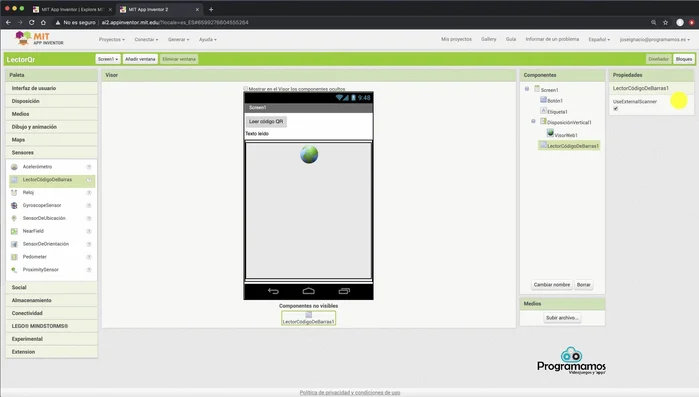Click Subir archivo button
The image size is (699, 397).
coord(562,318)
